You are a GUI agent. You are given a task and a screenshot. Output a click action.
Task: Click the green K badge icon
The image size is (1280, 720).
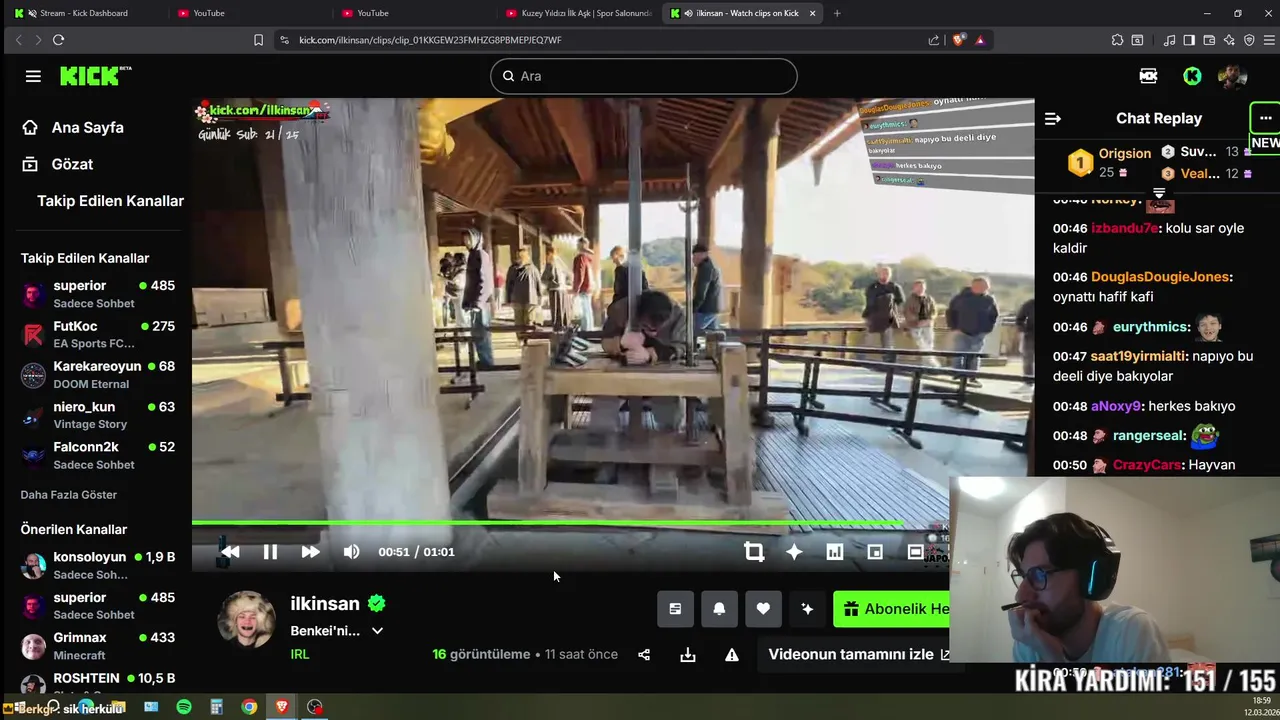pos(1192,76)
